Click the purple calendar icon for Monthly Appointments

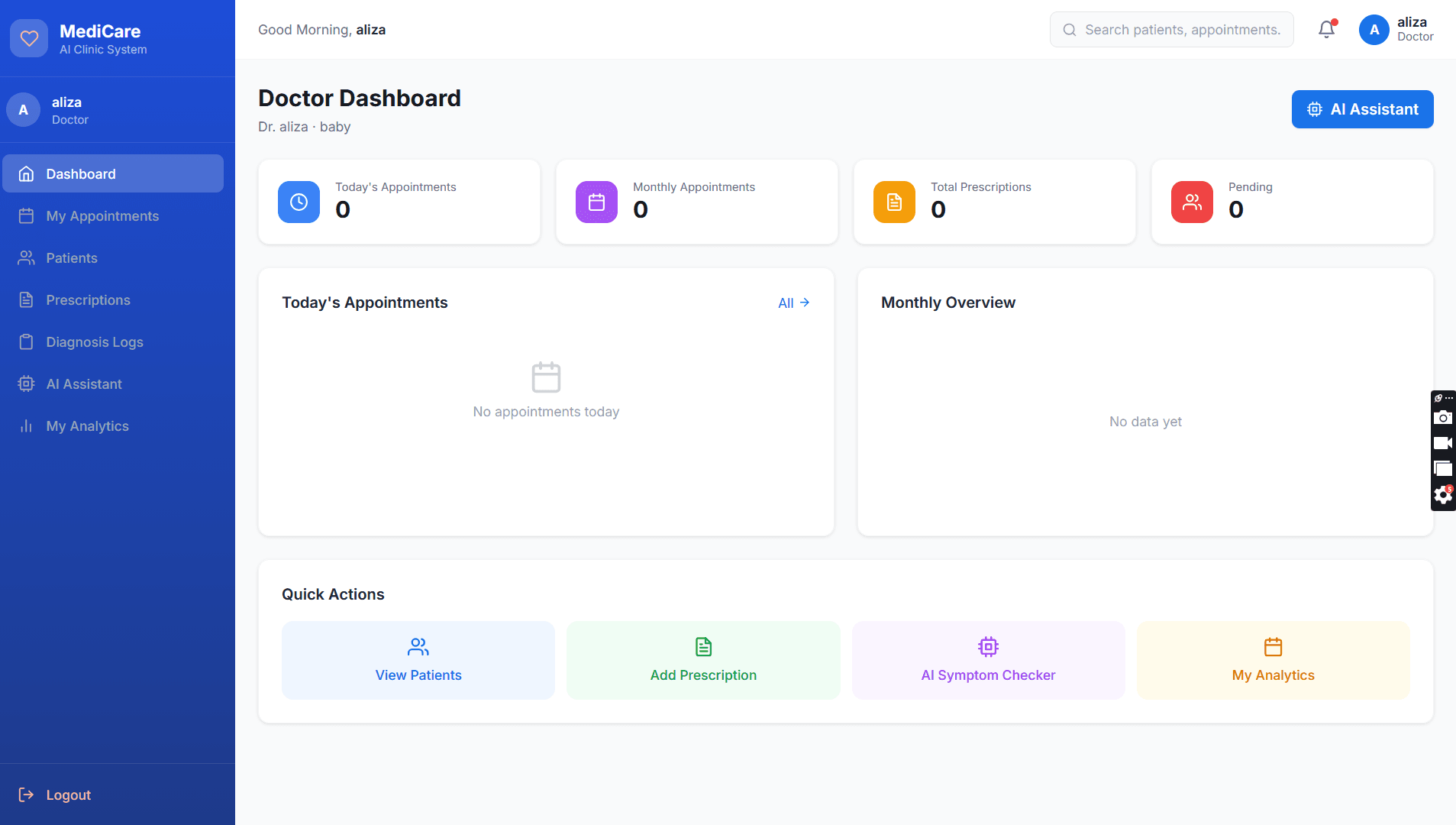pyautogui.click(x=596, y=202)
